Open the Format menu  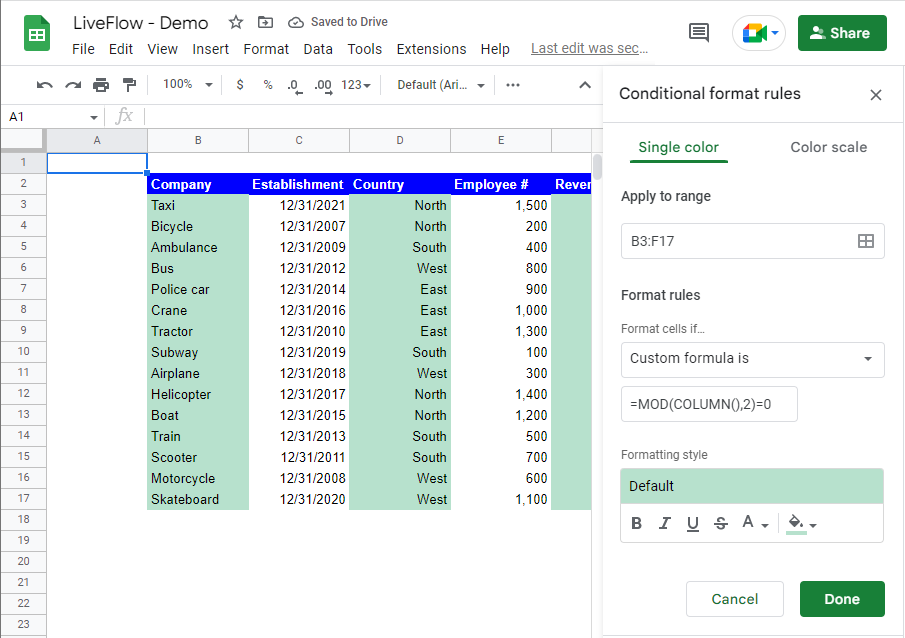click(x=265, y=48)
